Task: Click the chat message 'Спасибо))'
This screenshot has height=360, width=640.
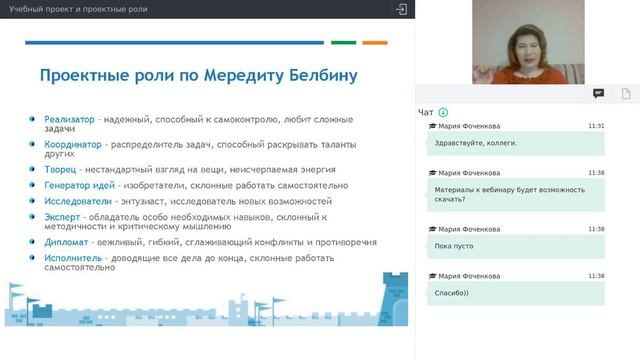Action: (x=516, y=293)
